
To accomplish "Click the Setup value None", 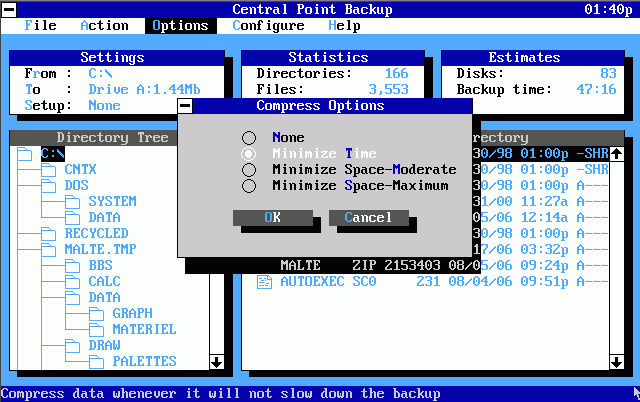I will click(104, 106).
